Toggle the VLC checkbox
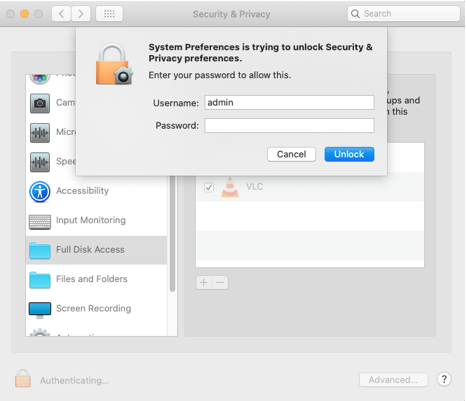The width and height of the screenshot is (466, 401). click(209, 187)
